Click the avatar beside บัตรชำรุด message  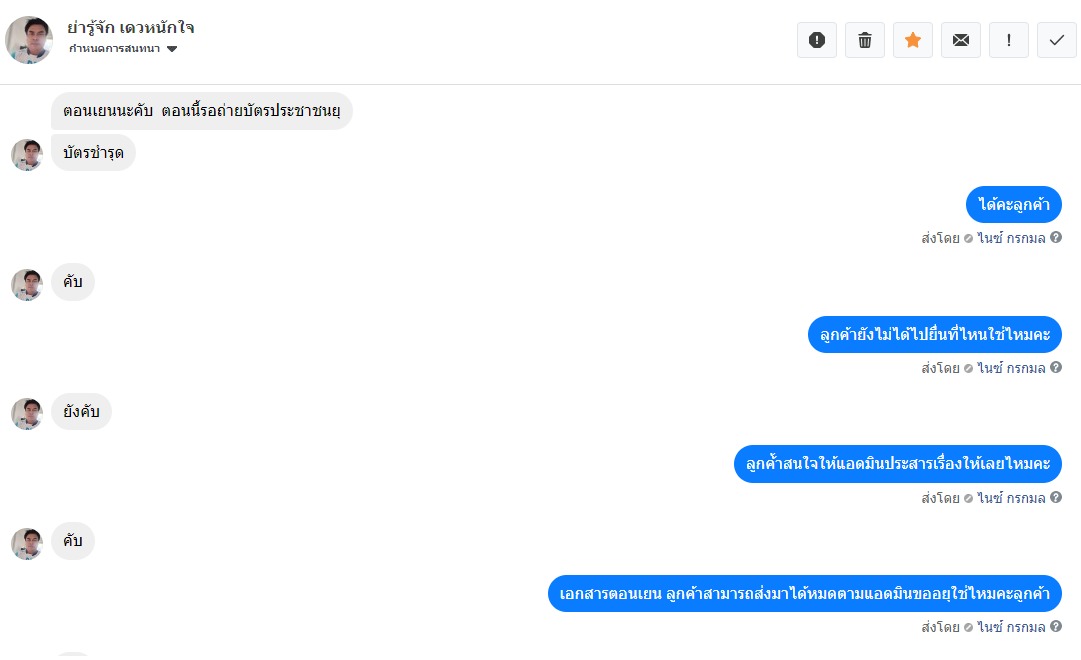click(27, 155)
